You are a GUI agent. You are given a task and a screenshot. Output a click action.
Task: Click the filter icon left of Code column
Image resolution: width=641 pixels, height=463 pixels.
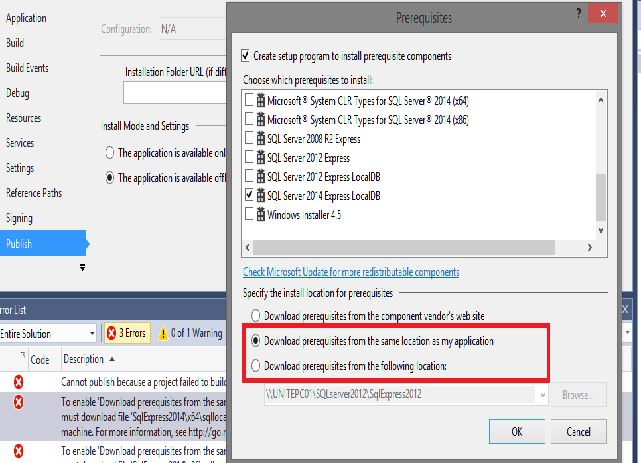(x=23, y=354)
